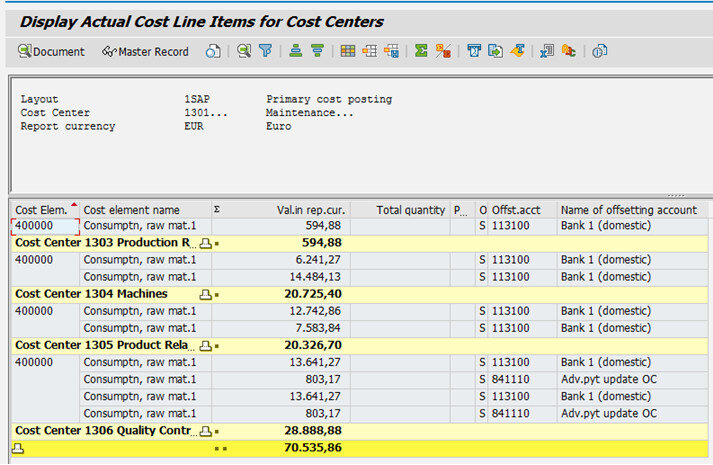The width and height of the screenshot is (713, 465).
Task: Click the Document button in toolbar
Action: pyautogui.click(x=52, y=51)
